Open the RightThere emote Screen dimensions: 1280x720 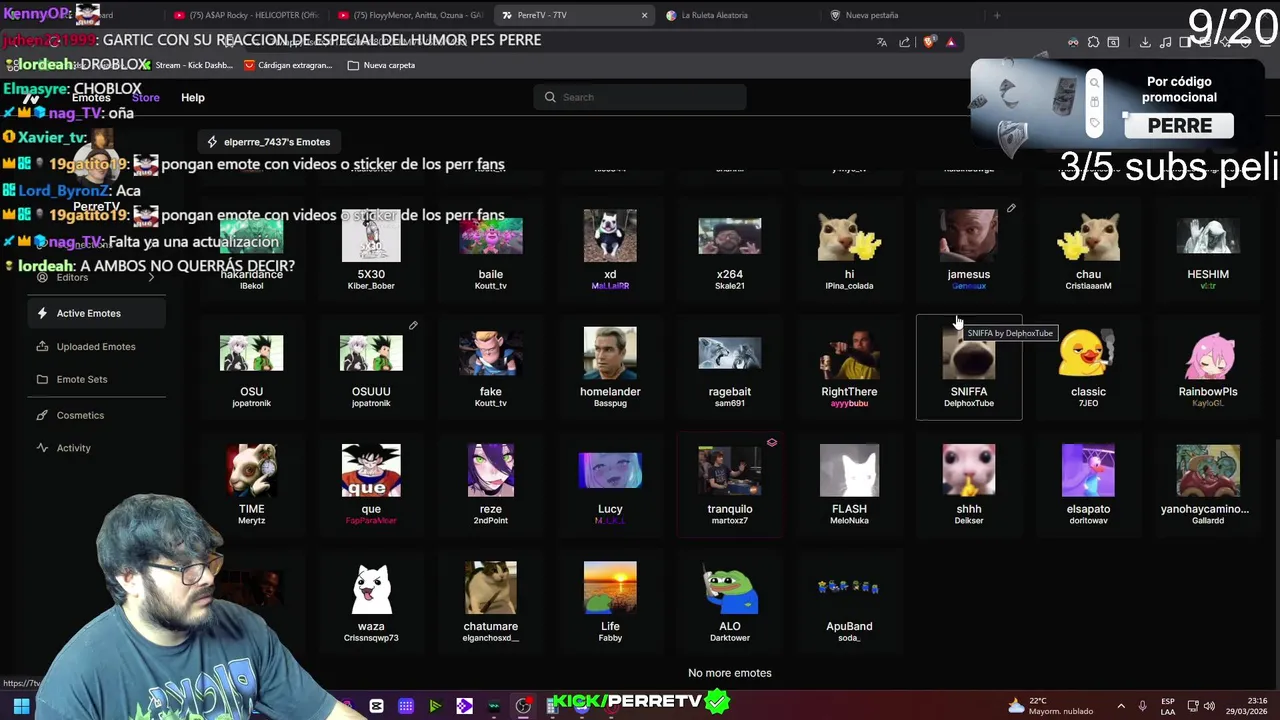pos(849,368)
